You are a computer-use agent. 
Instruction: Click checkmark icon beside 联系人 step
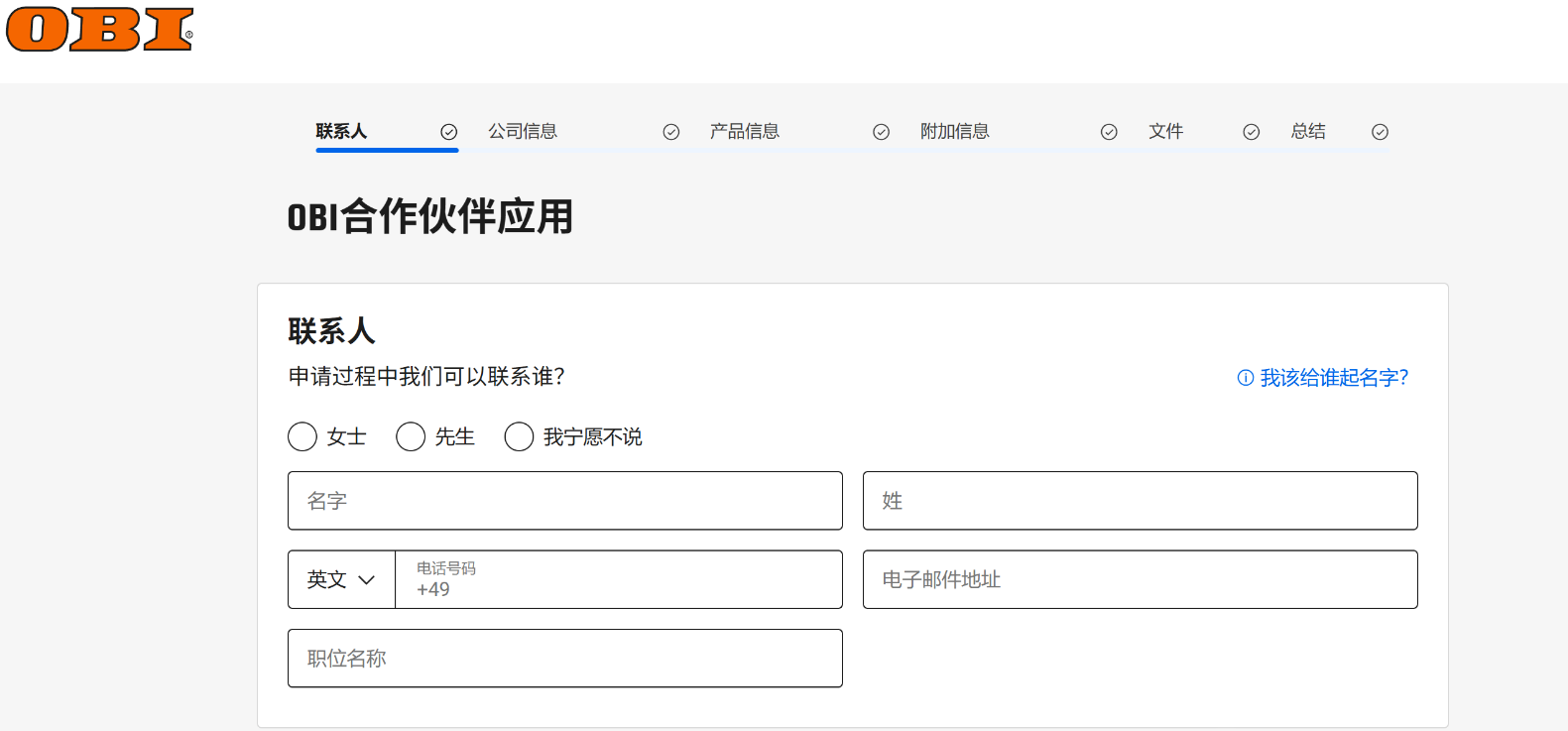pyautogui.click(x=448, y=132)
